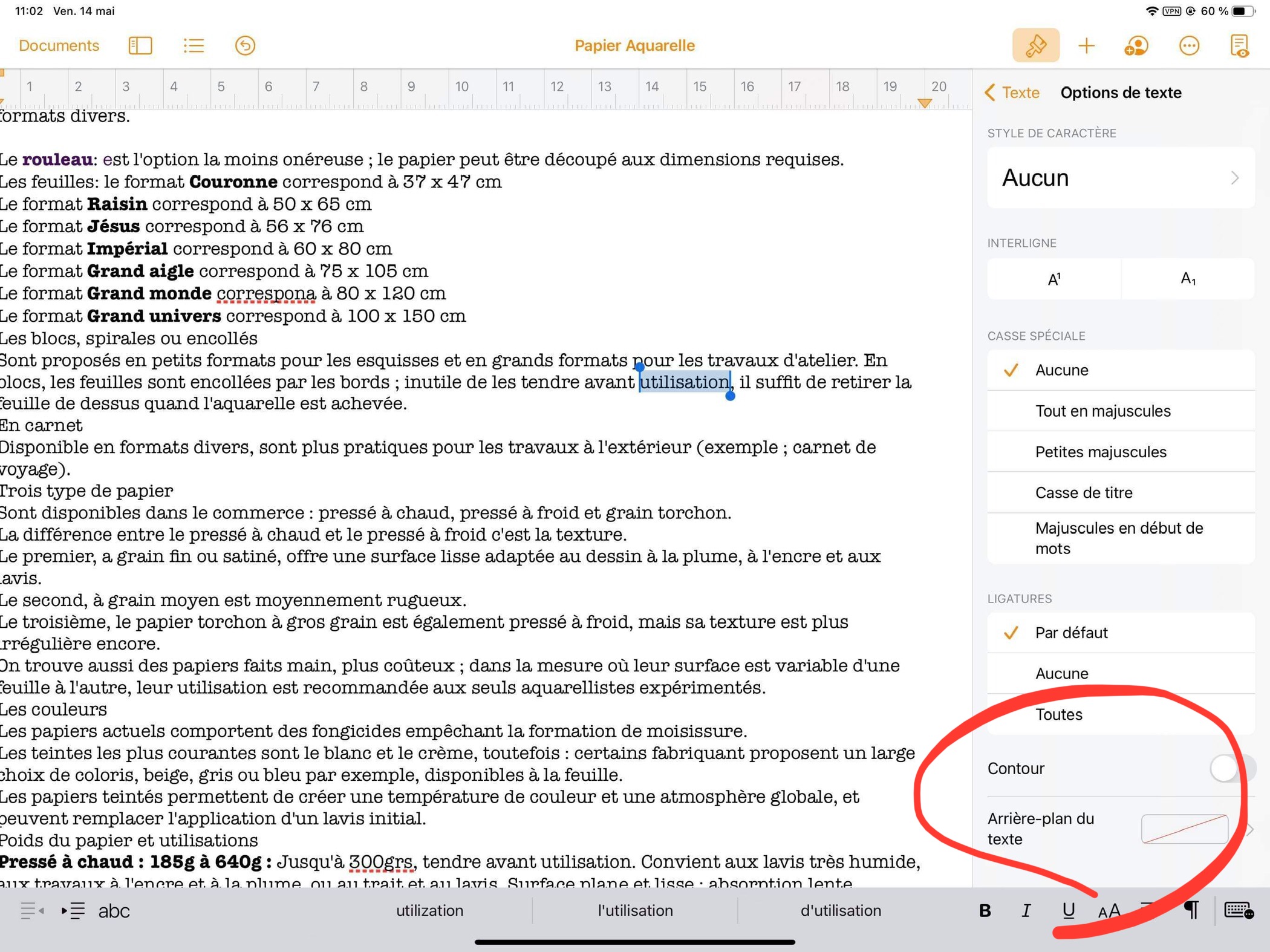This screenshot has height=952, width=1270.
Task: Underline the selected word
Action: [1069, 910]
